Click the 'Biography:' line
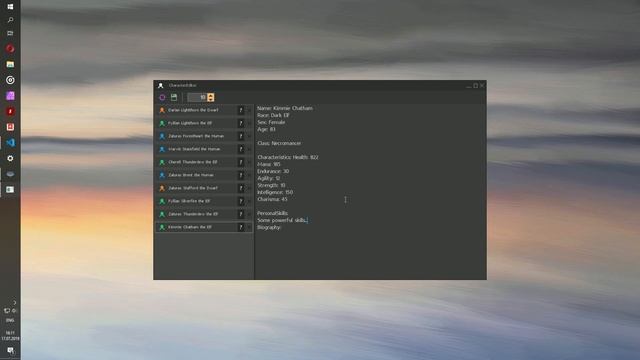Screen dimensions: 640x360 269,227
